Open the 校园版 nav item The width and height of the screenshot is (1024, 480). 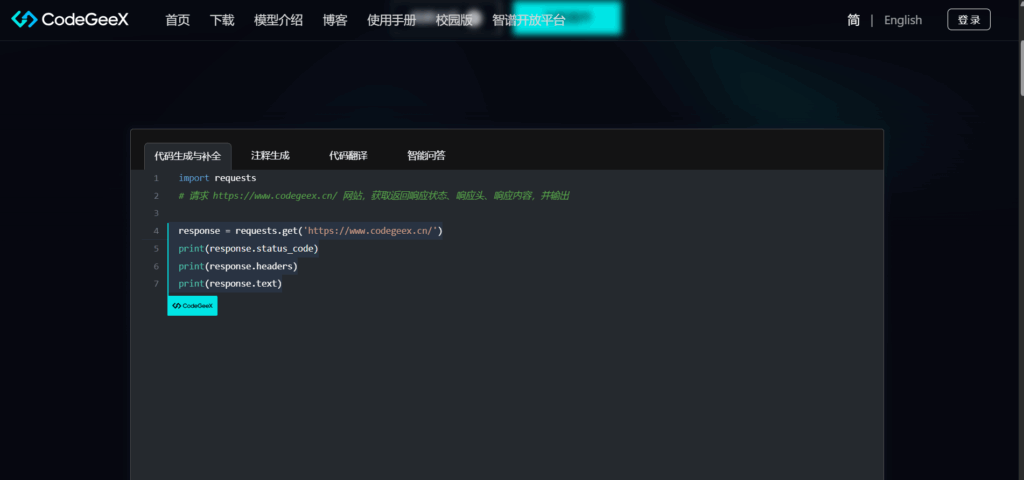454,20
